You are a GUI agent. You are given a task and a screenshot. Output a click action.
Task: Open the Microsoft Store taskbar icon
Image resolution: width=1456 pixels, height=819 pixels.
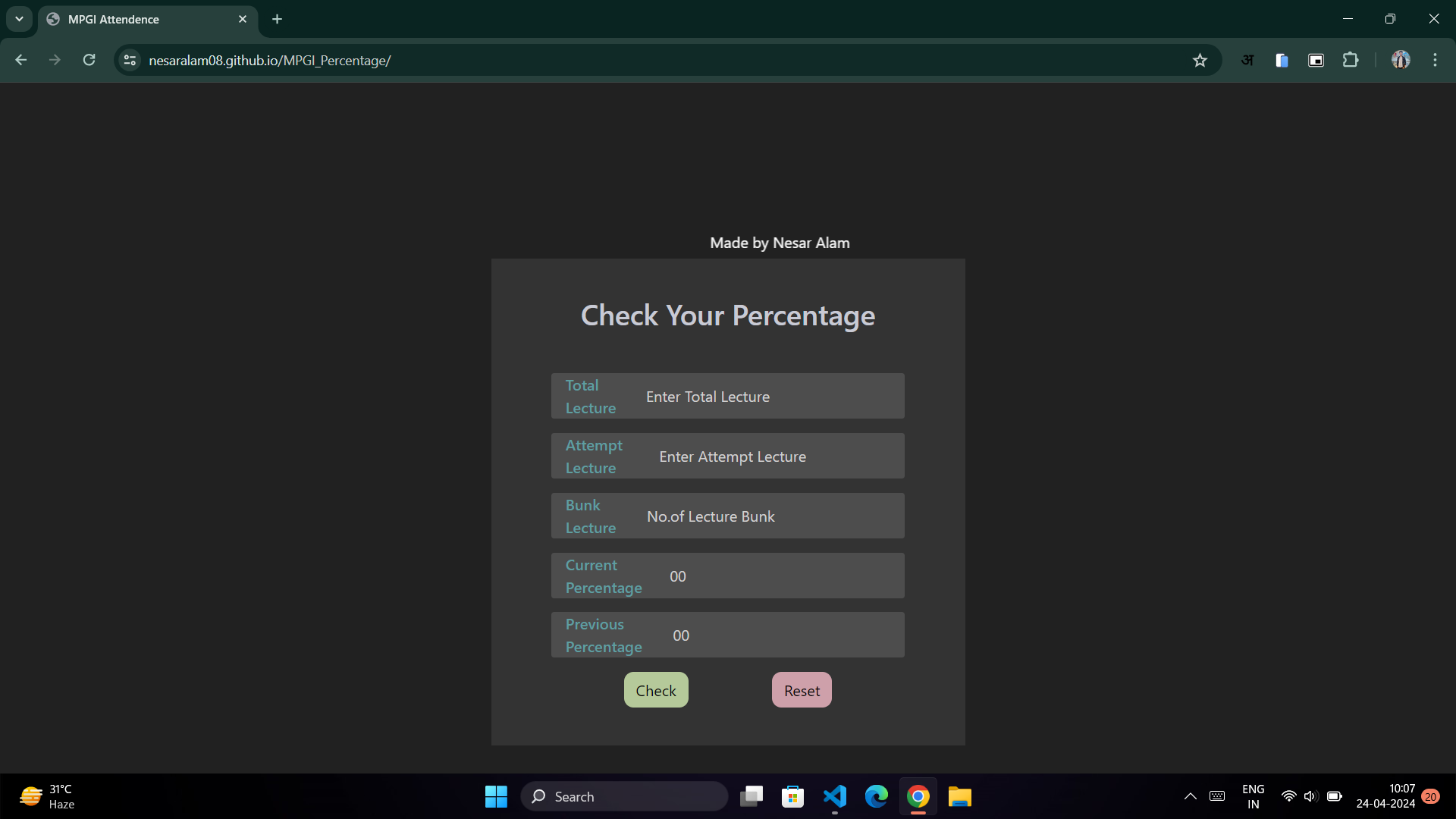pyautogui.click(x=793, y=796)
